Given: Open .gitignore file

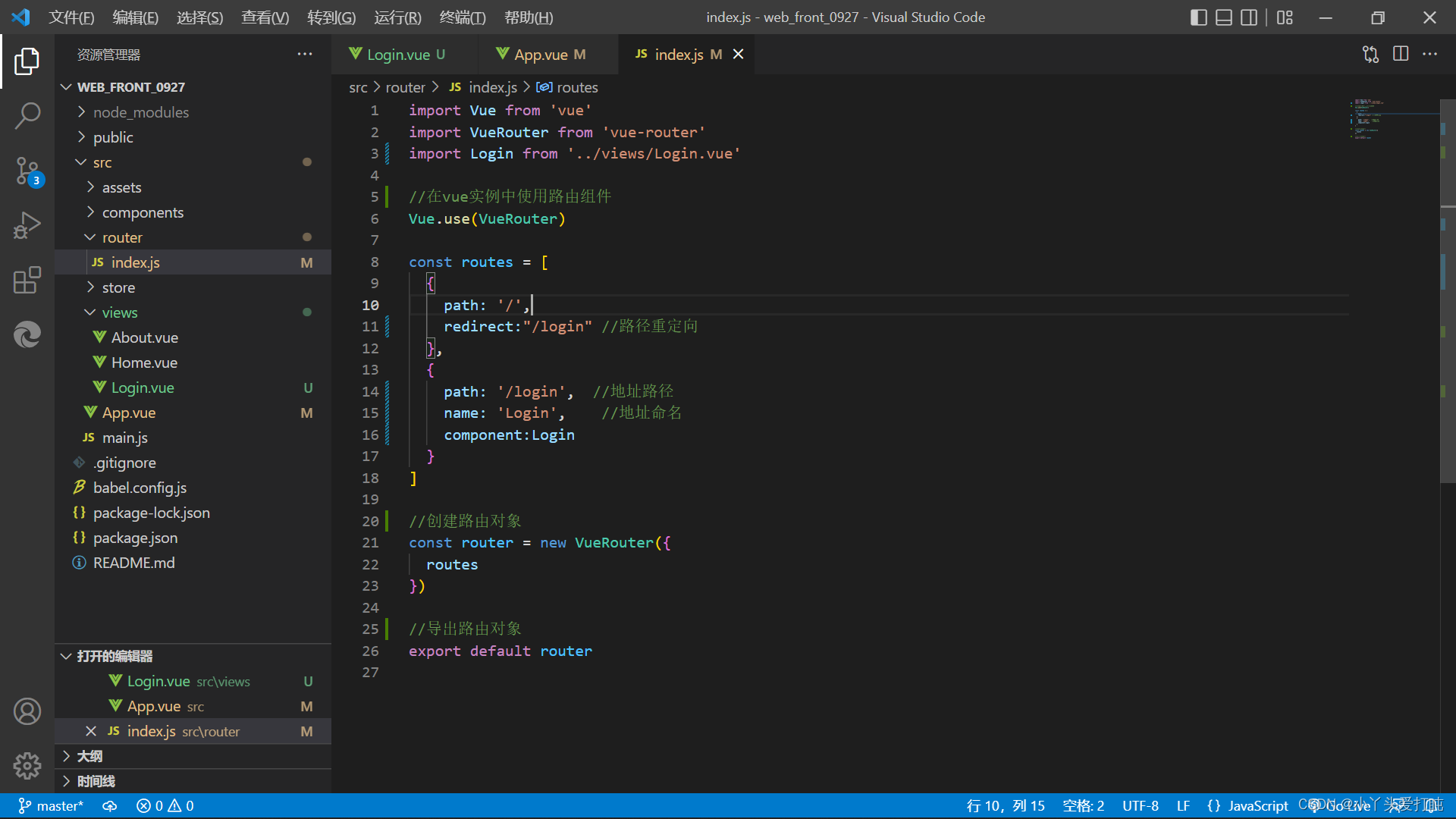Looking at the screenshot, I should (124, 463).
